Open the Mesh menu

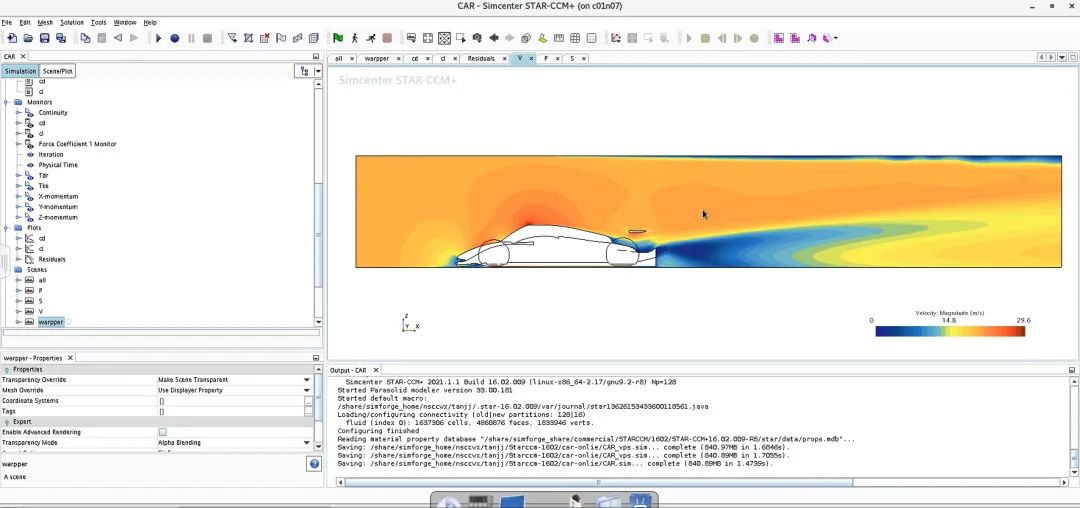point(45,23)
